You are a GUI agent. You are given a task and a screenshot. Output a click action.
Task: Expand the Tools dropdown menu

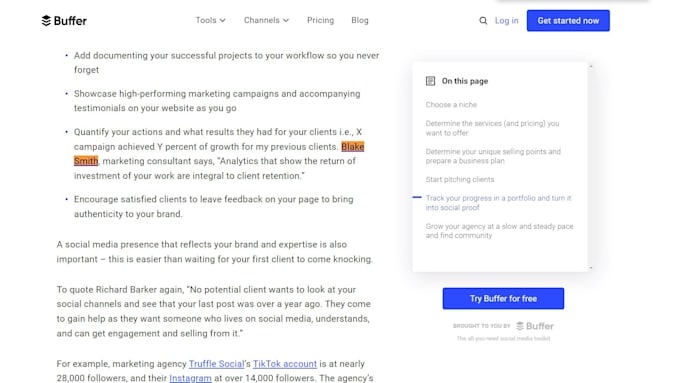tap(210, 20)
